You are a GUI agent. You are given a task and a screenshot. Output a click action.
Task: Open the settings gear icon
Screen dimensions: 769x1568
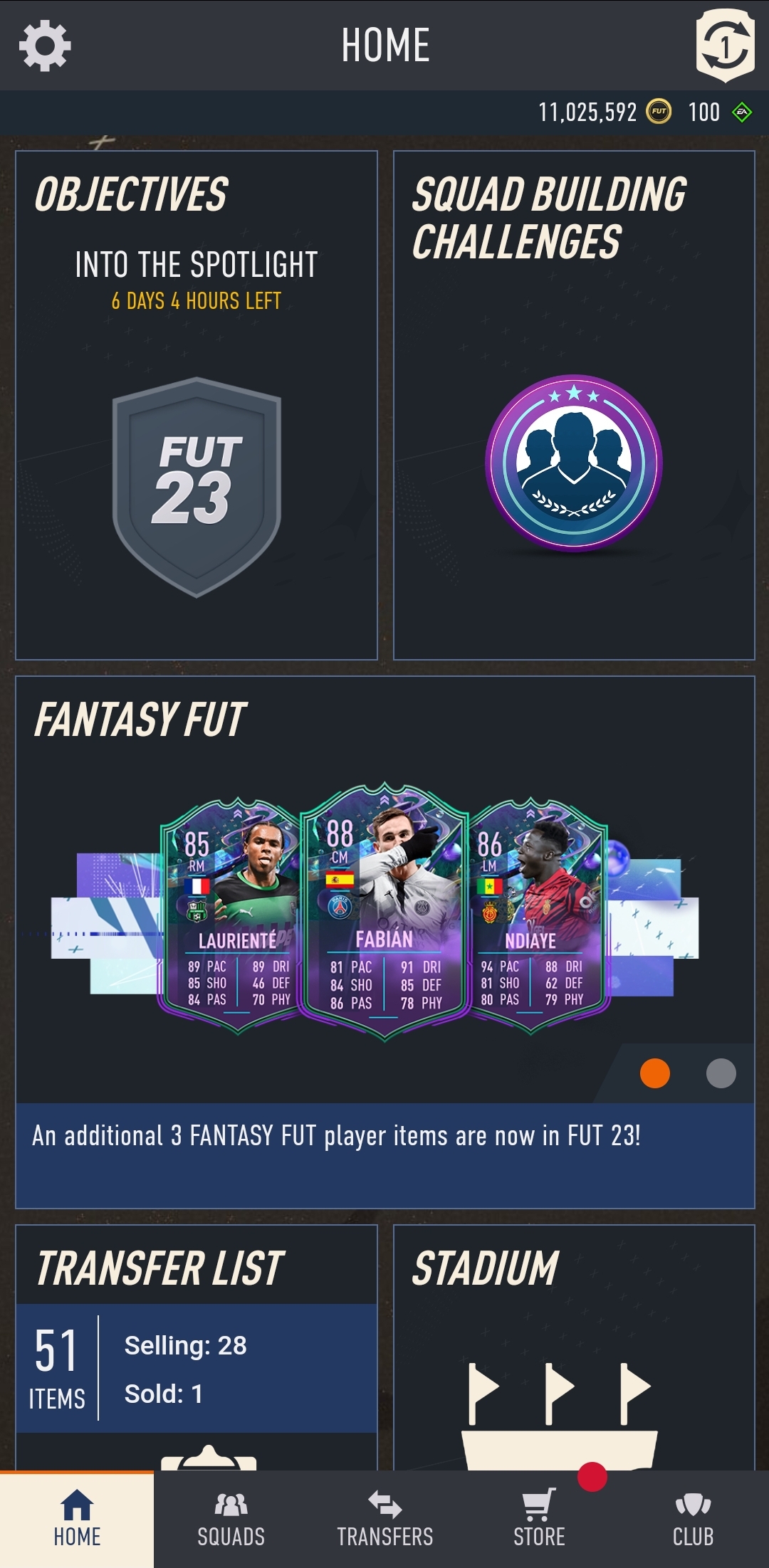click(45, 46)
